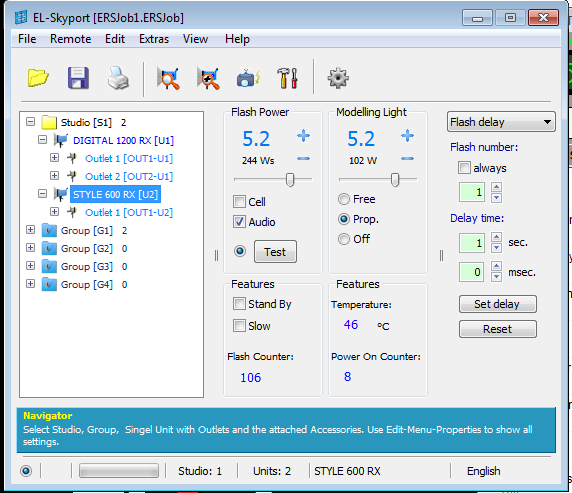Viewport: 572px width, 493px height.
Task: Check the always flash number checkbox
Action: pos(464,168)
